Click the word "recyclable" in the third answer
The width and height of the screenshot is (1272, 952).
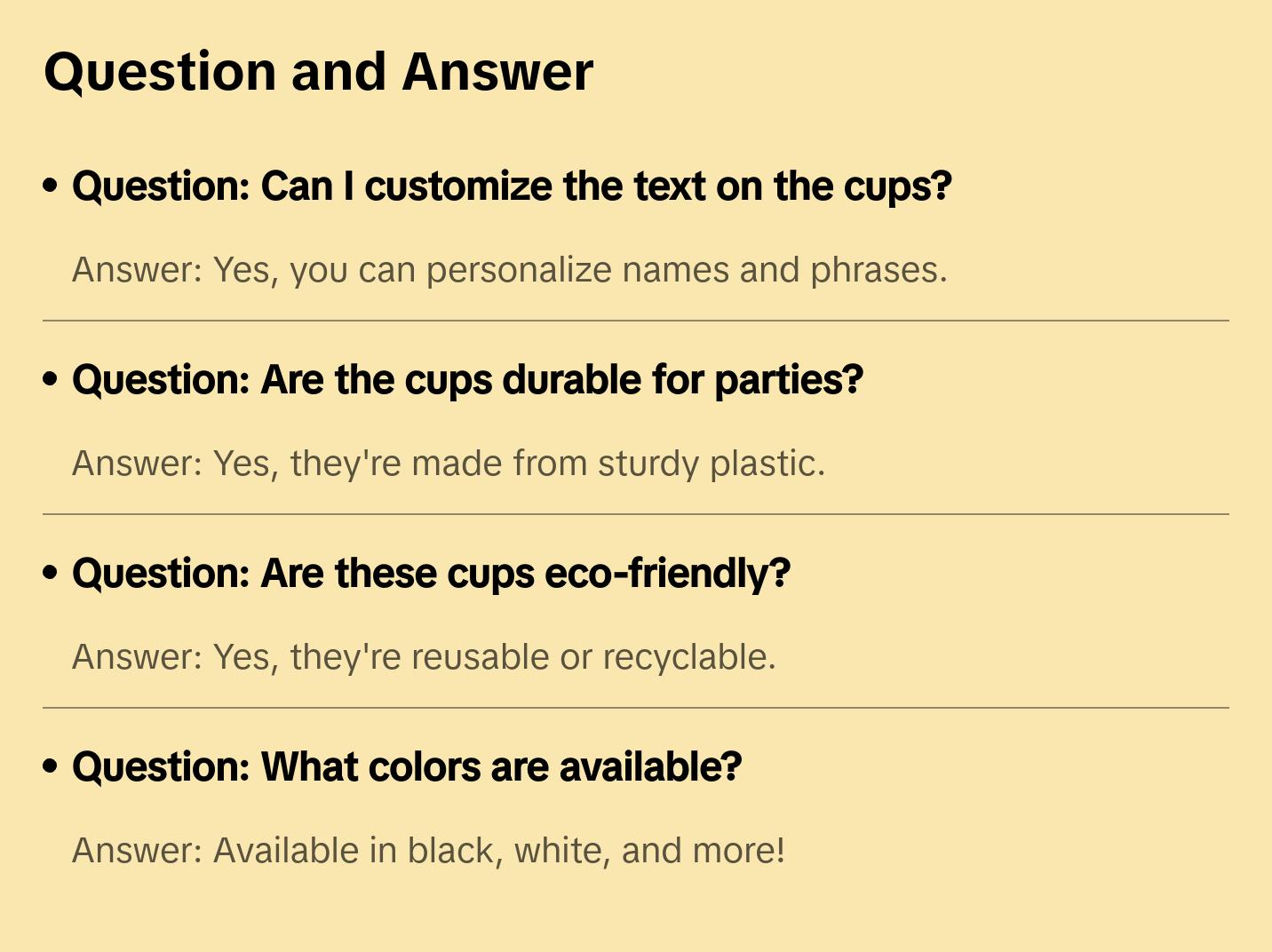point(684,657)
